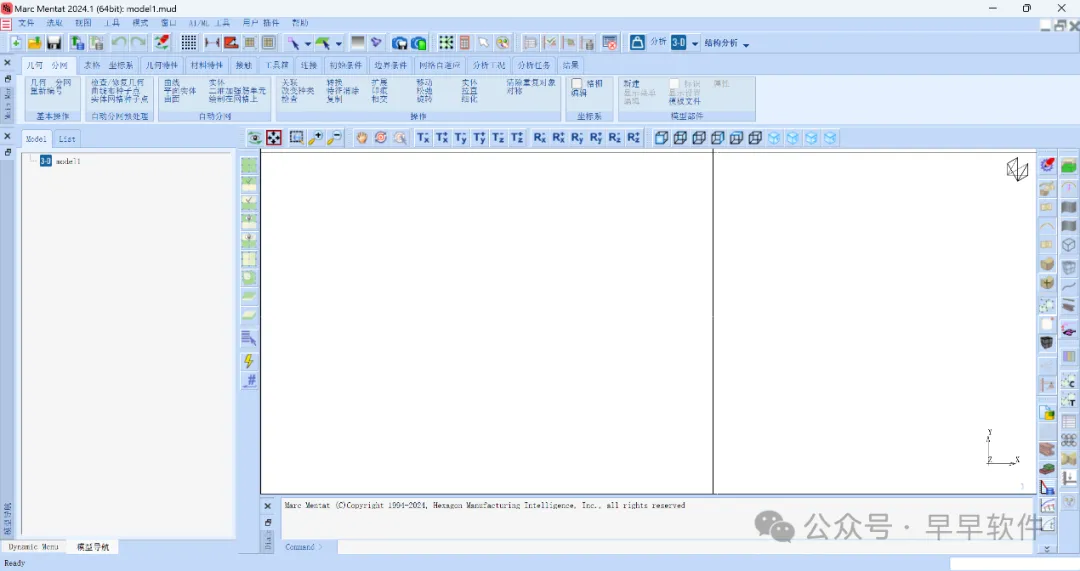
Task: Click 重新编号 in 基本操作 group
Action: [46, 91]
